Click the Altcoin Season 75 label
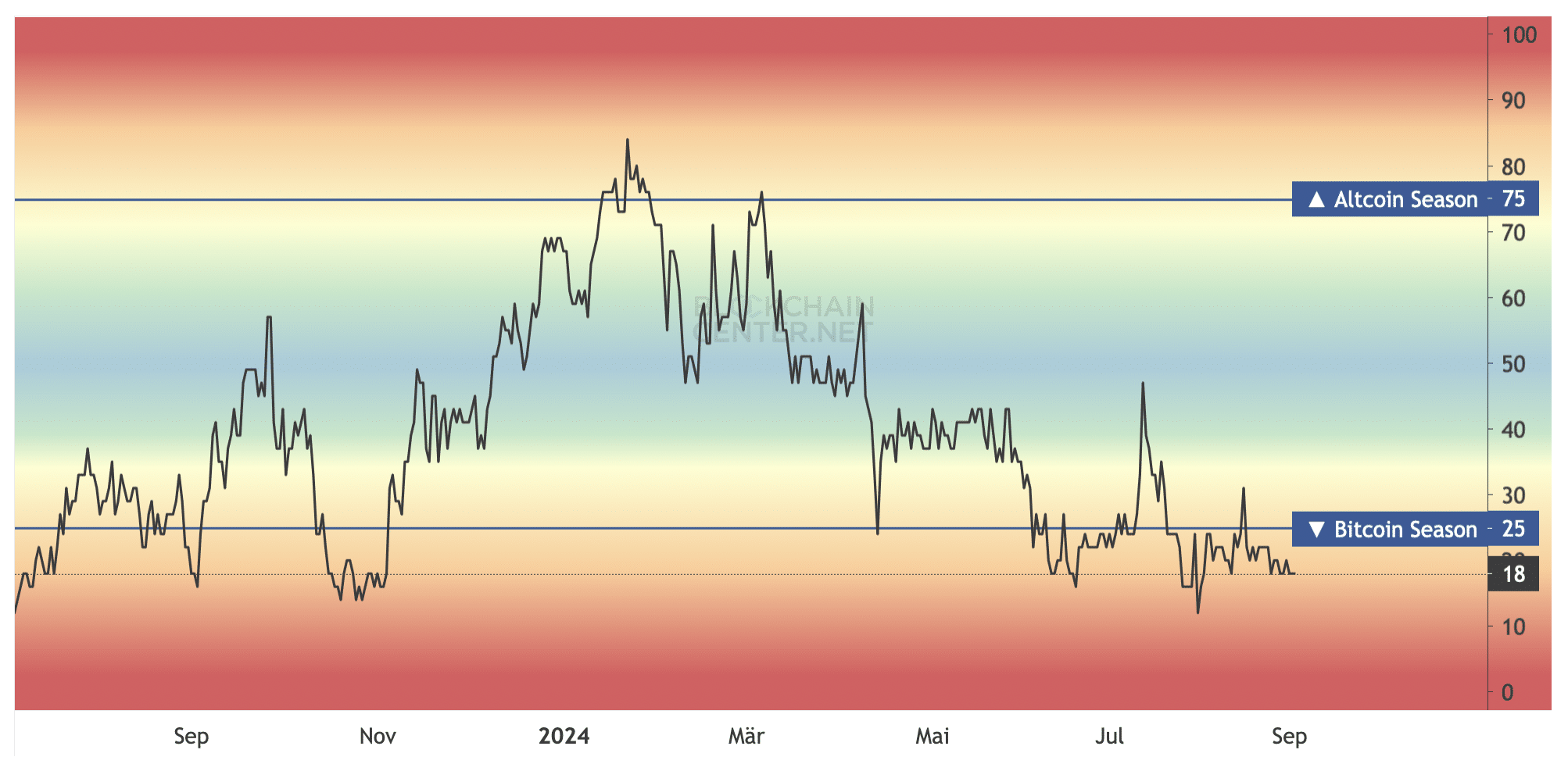This screenshot has height=764, width=1568. click(1415, 199)
